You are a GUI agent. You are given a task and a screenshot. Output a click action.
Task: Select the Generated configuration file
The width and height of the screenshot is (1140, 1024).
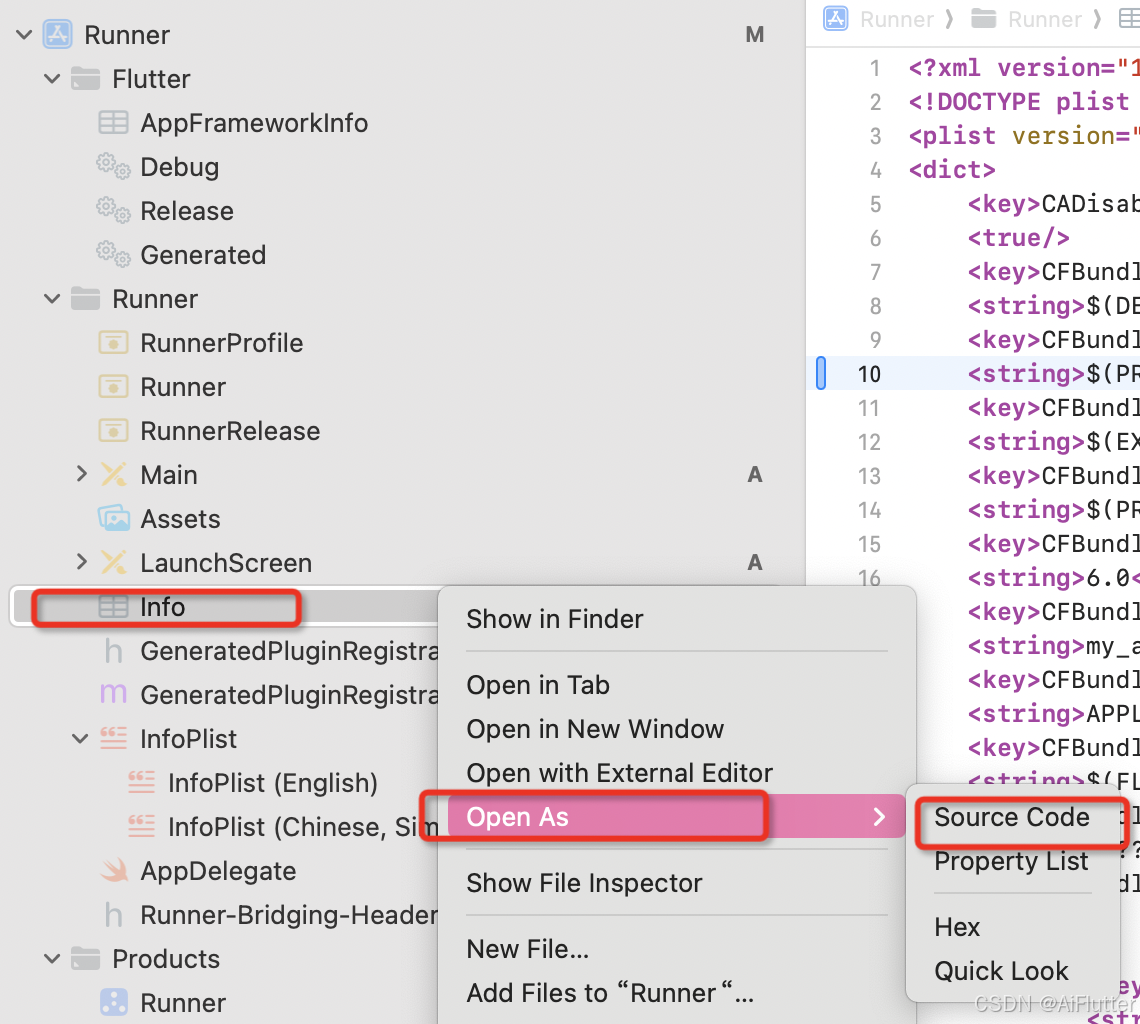tap(203, 255)
